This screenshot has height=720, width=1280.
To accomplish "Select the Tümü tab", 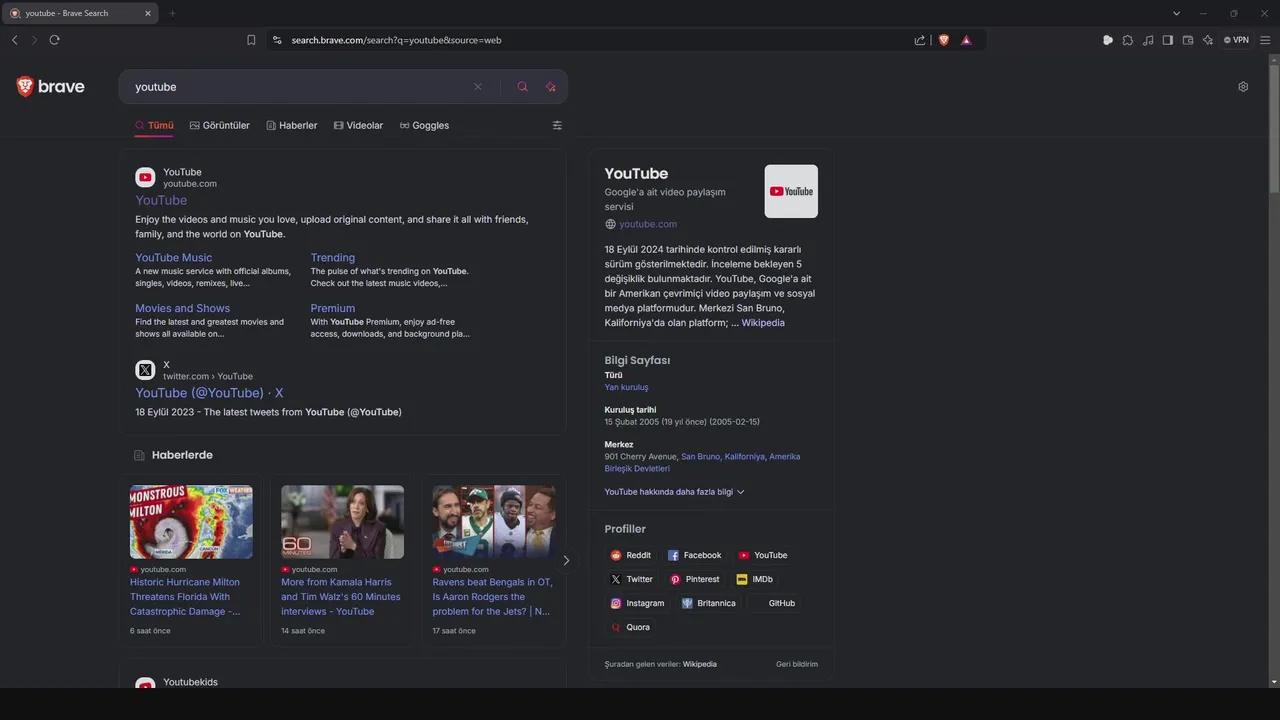I will click(154, 125).
